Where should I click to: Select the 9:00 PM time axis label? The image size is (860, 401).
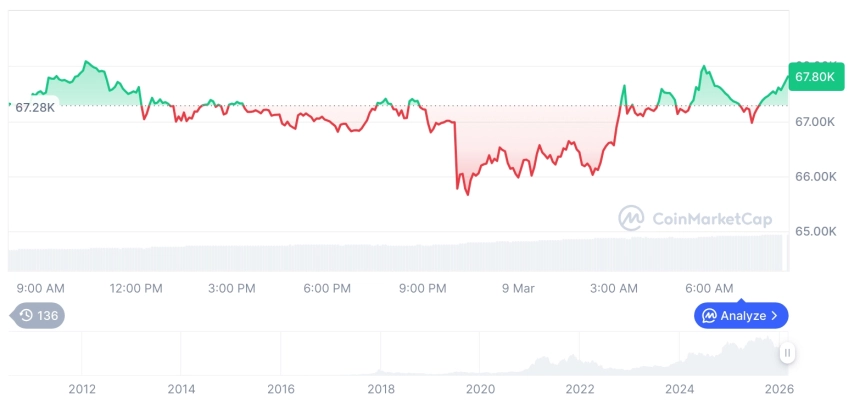click(422, 289)
